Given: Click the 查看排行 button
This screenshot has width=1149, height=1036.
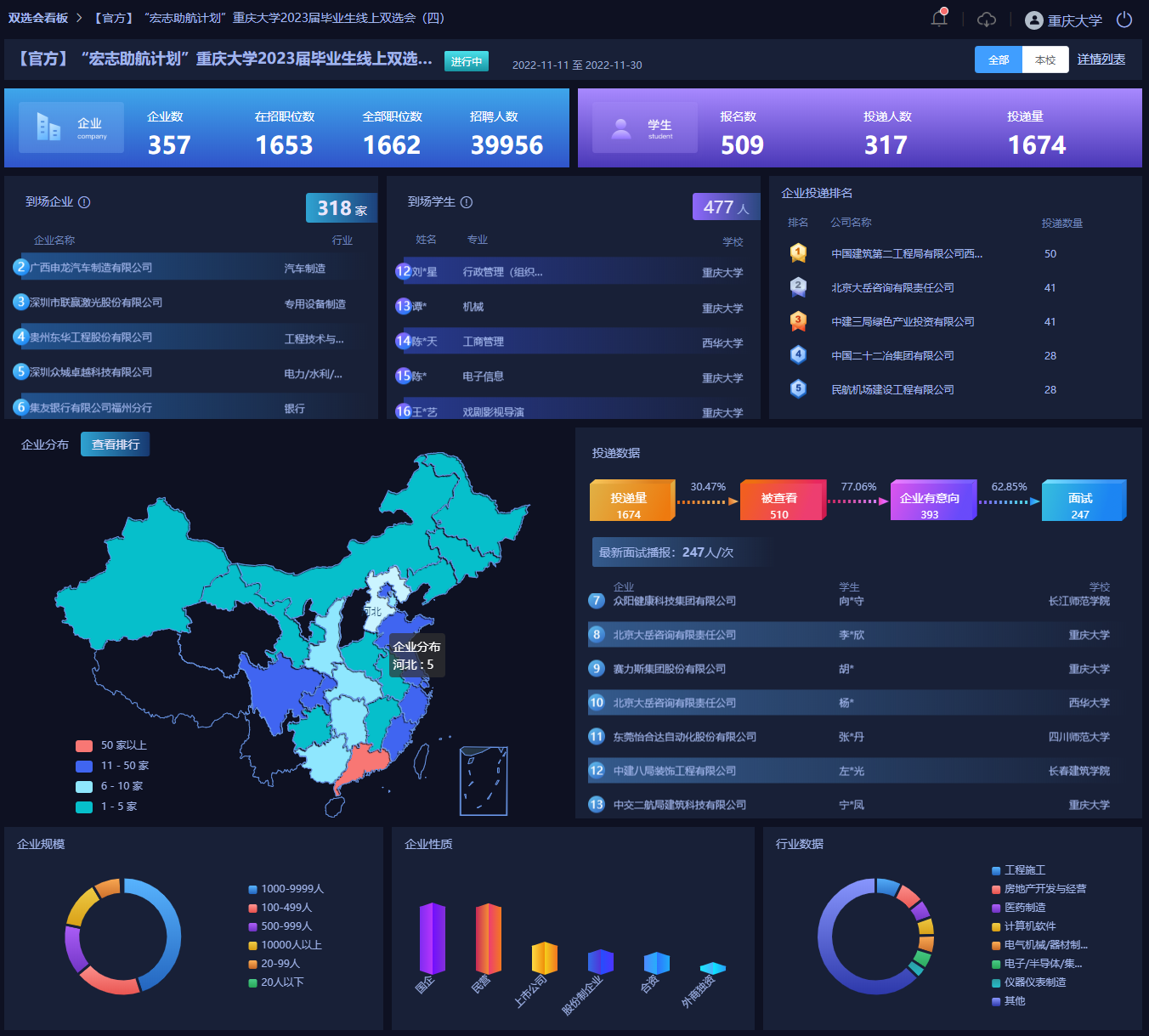Looking at the screenshot, I should 116,444.
